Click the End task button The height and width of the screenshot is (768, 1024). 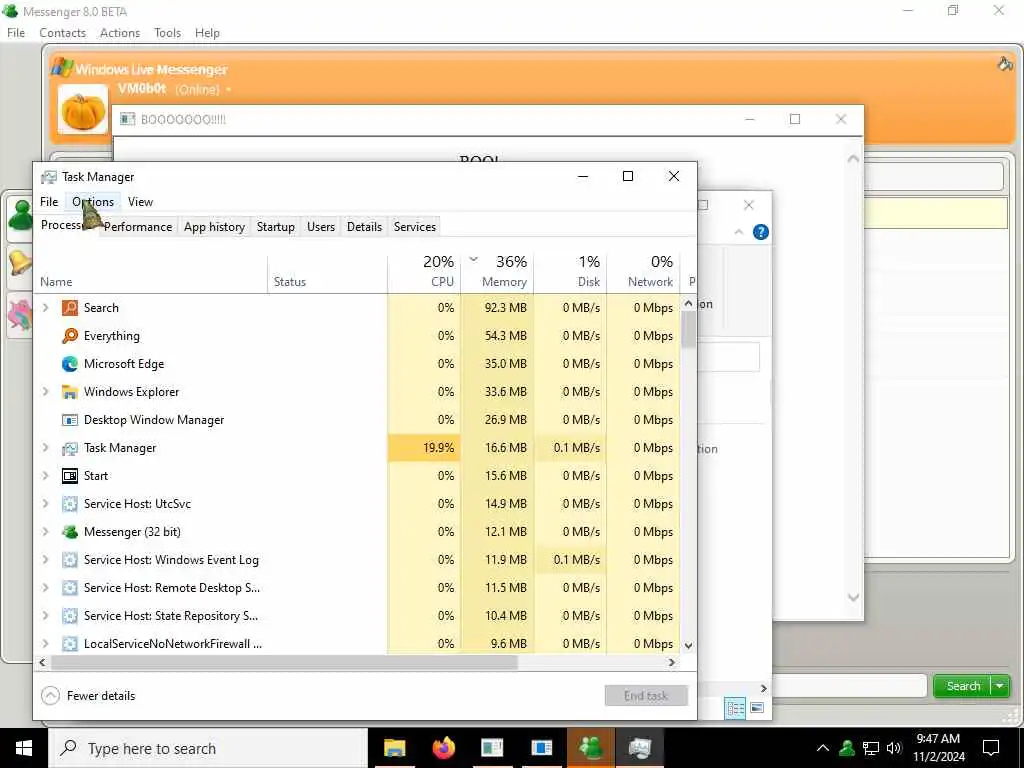[646, 696]
